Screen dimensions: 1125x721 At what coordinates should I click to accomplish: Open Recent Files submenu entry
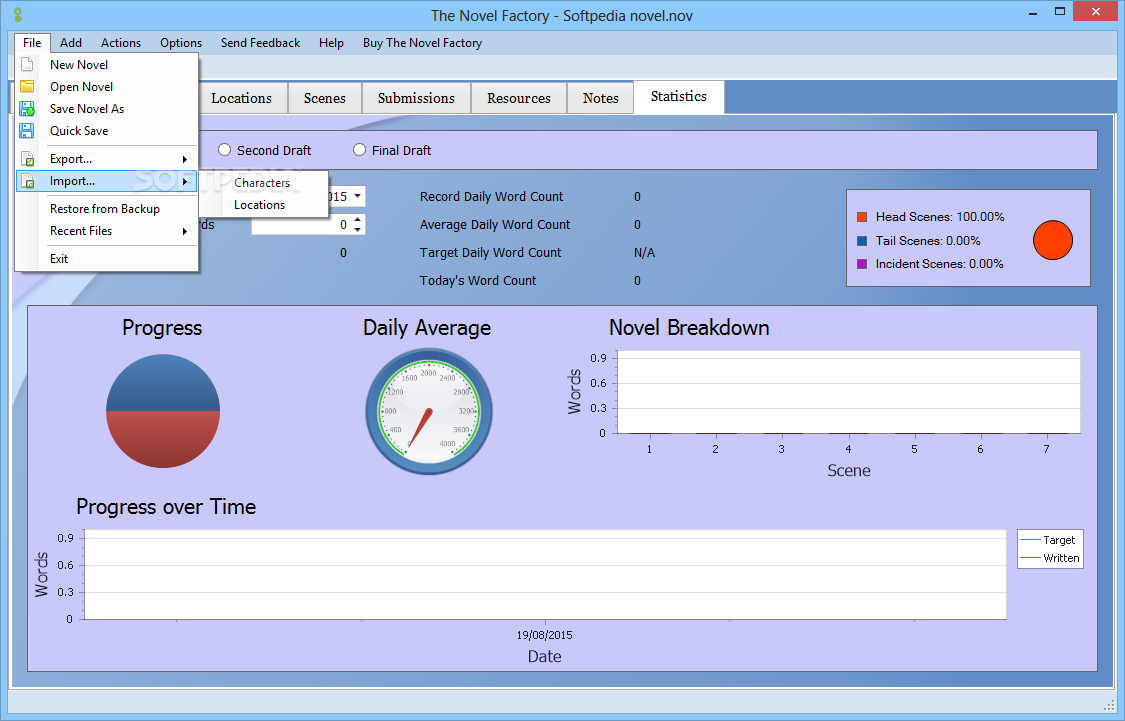(x=107, y=231)
